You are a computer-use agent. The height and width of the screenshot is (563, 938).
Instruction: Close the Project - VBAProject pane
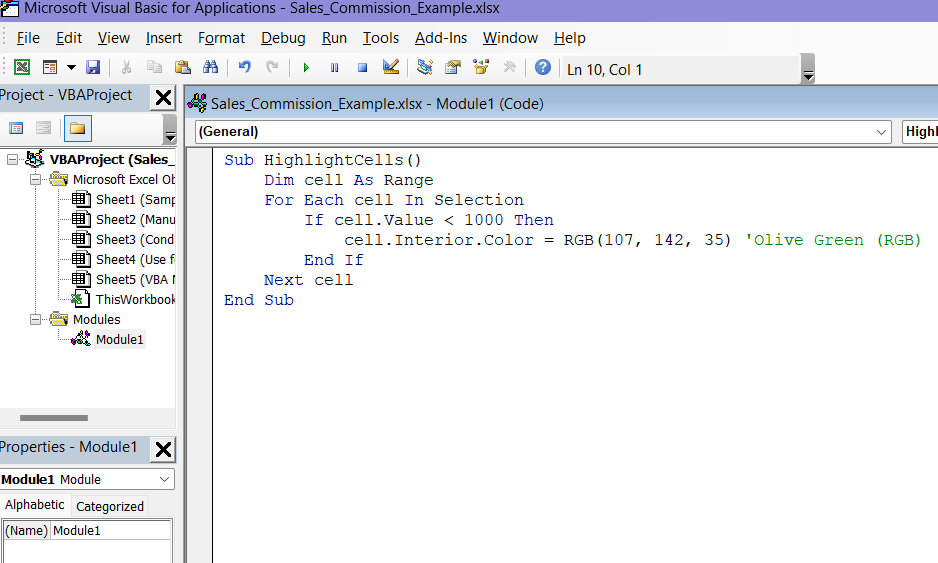(163, 98)
